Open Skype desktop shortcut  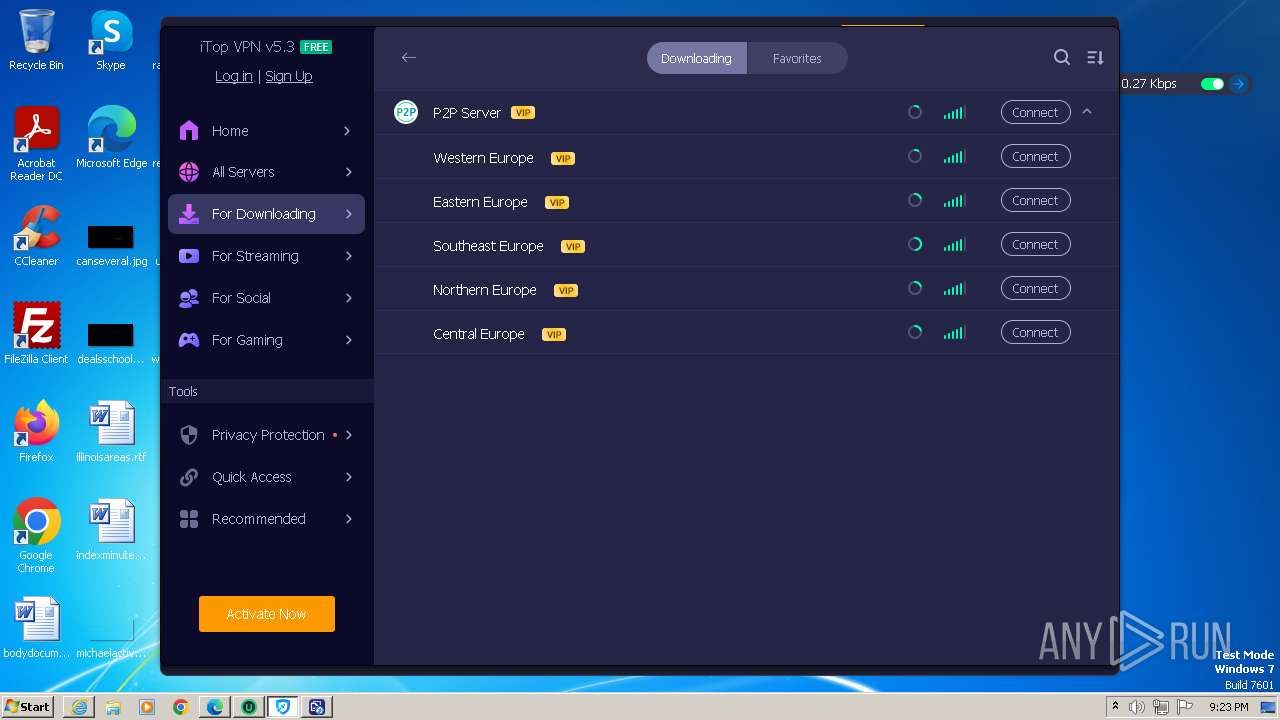[110, 40]
